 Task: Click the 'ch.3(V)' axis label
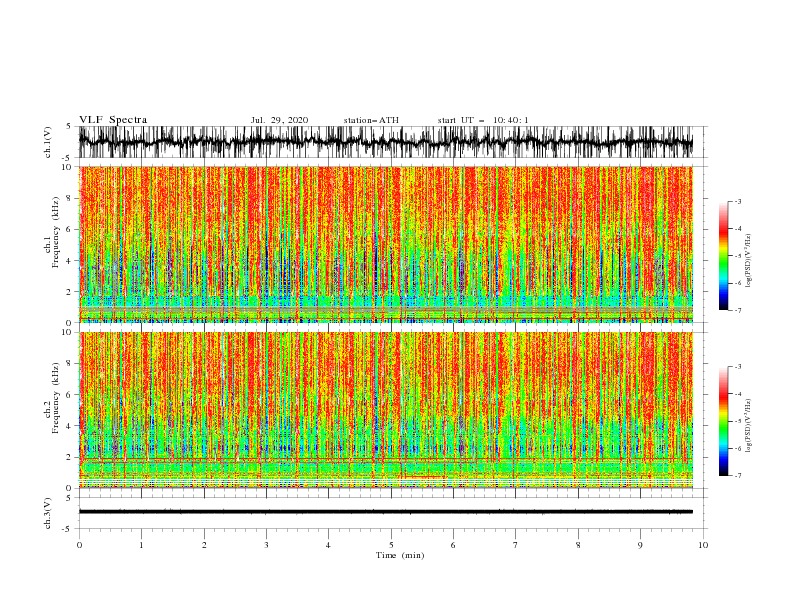tap(48, 514)
